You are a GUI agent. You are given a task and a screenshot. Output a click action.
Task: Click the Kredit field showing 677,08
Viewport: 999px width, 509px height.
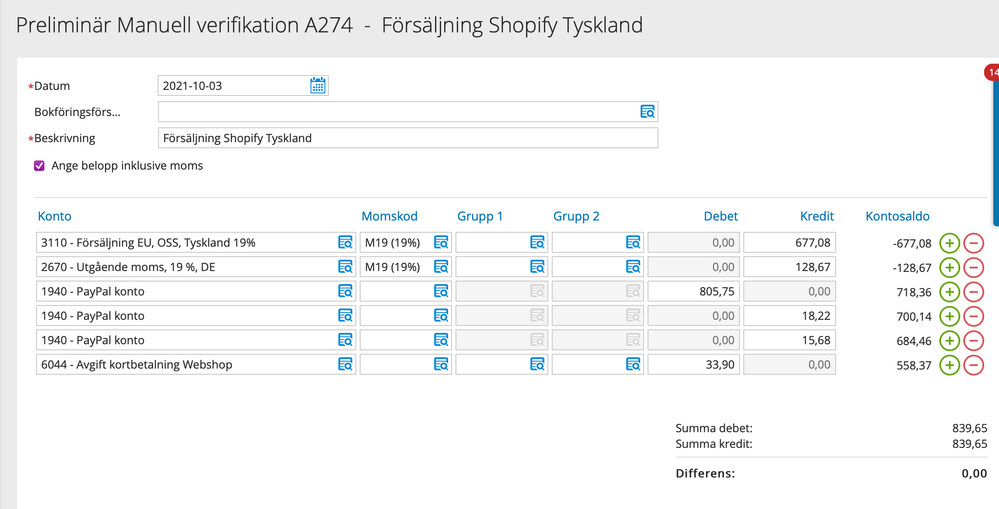(x=789, y=242)
